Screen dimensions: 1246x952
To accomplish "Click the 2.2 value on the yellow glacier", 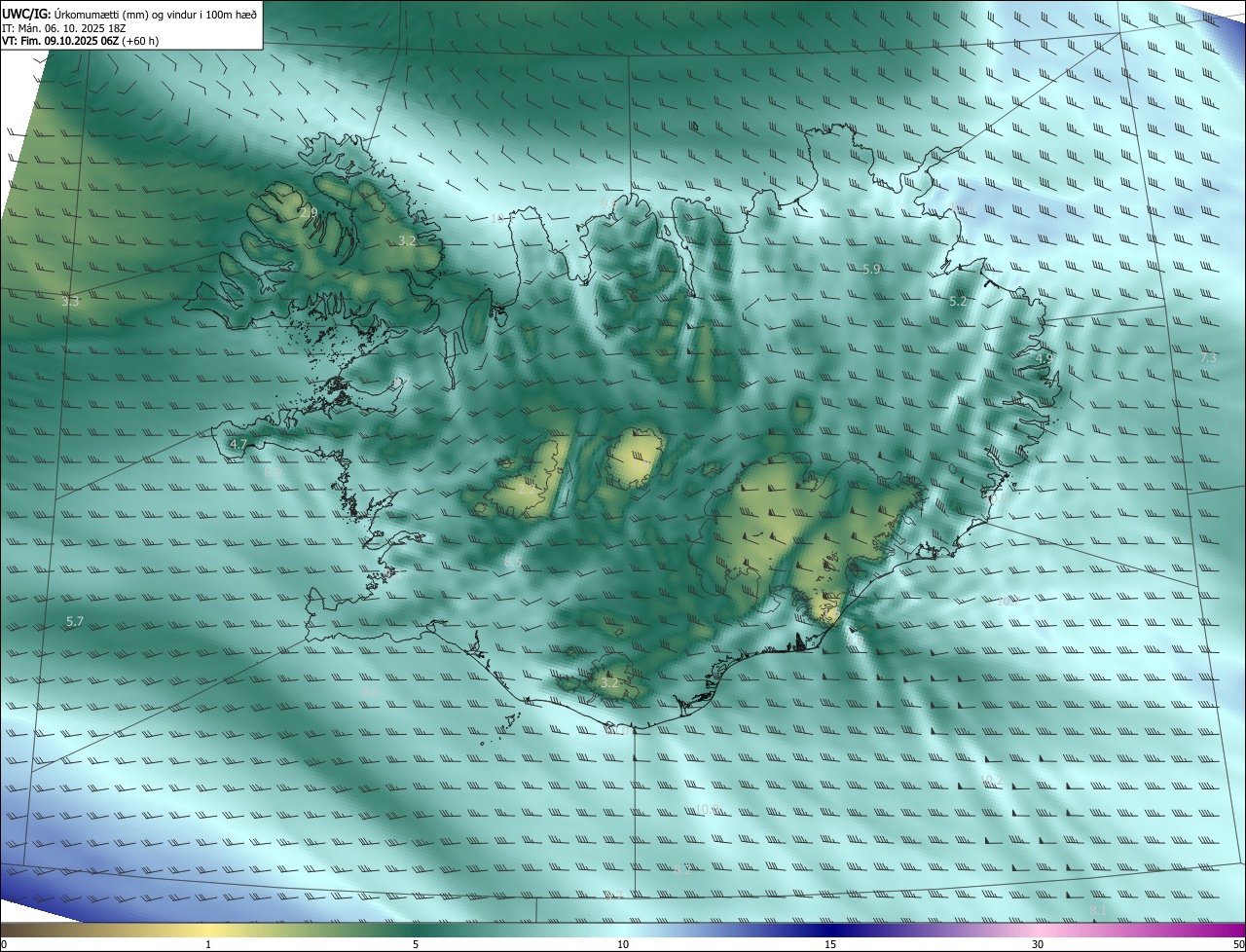I will point(527,490).
